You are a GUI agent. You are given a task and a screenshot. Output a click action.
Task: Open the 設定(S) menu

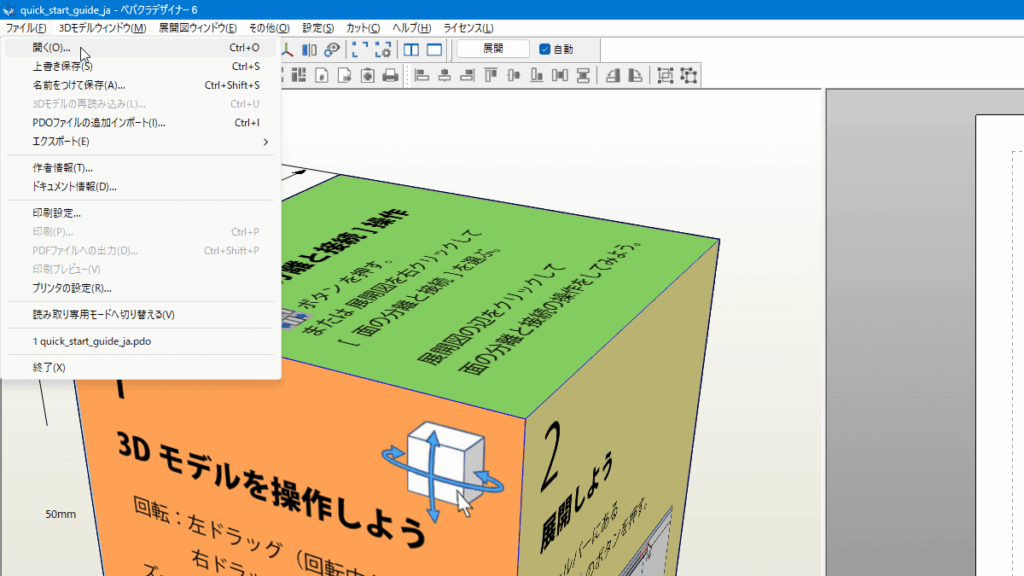point(318,28)
